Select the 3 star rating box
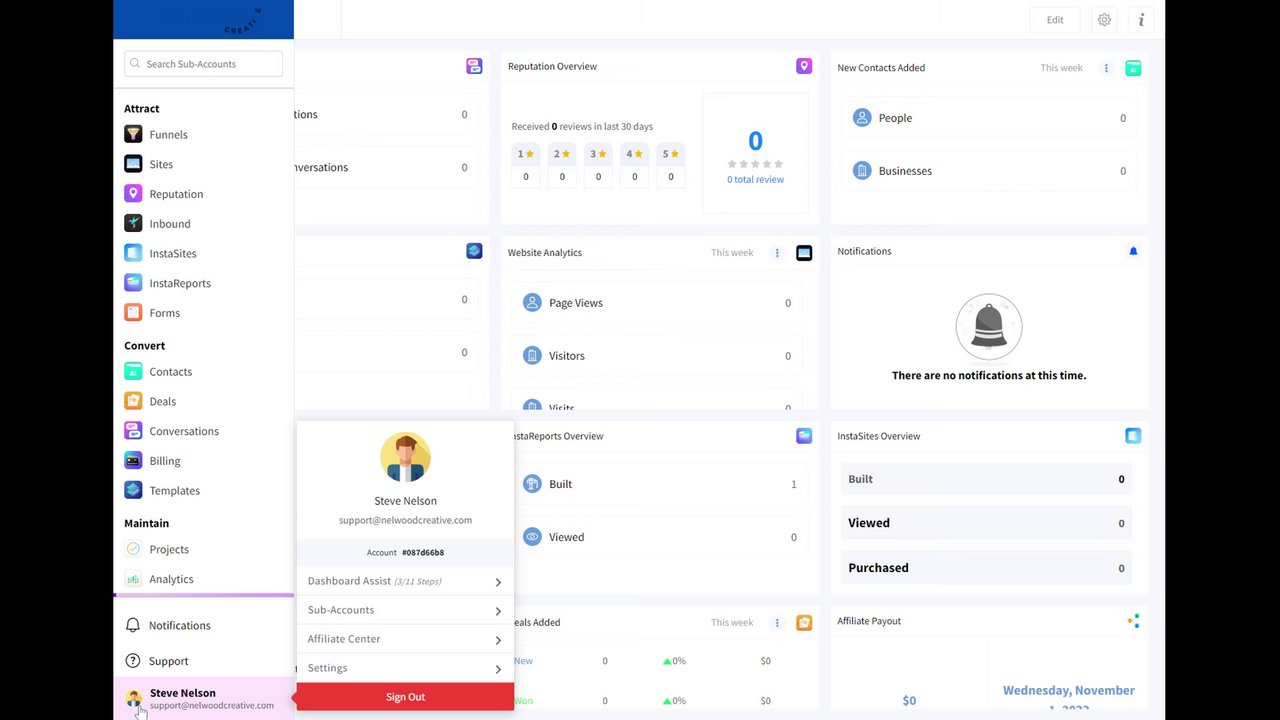The height and width of the screenshot is (720, 1280). click(x=598, y=166)
